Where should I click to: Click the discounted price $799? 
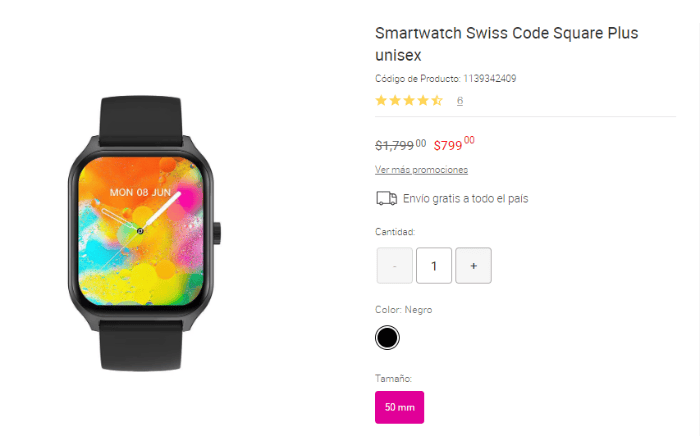click(454, 144)
